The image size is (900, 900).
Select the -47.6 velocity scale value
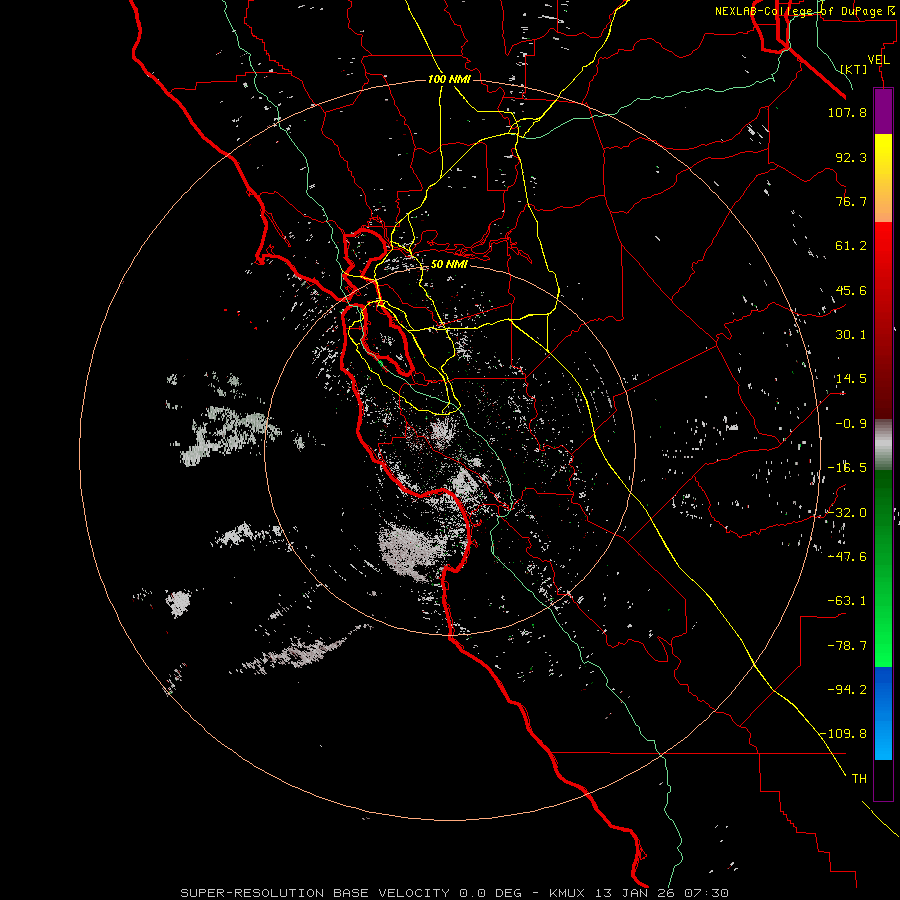[x=847, y=557]
